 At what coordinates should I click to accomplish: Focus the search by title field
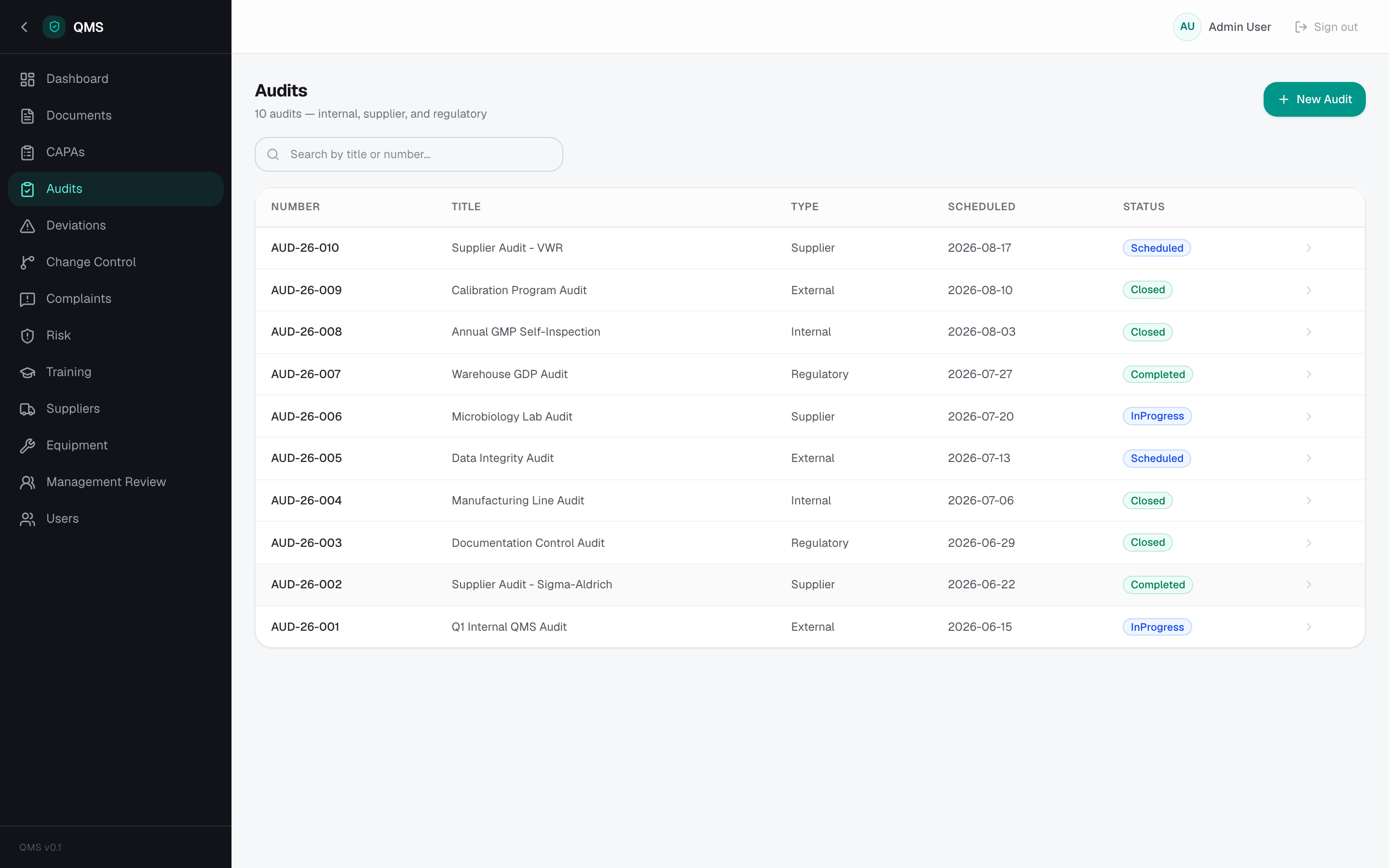409,154
